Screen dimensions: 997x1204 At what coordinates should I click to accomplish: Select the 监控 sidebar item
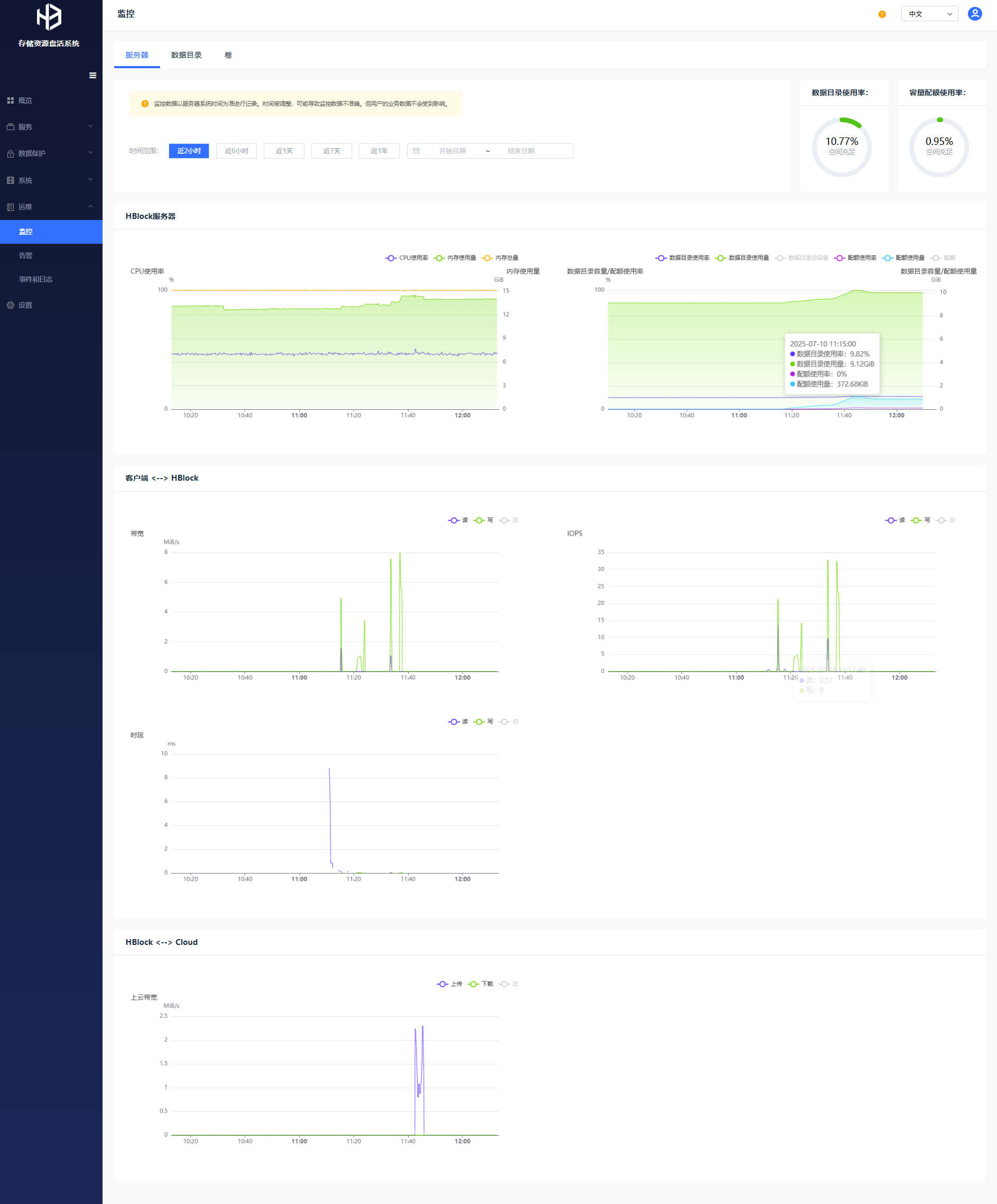coord(51,232)
